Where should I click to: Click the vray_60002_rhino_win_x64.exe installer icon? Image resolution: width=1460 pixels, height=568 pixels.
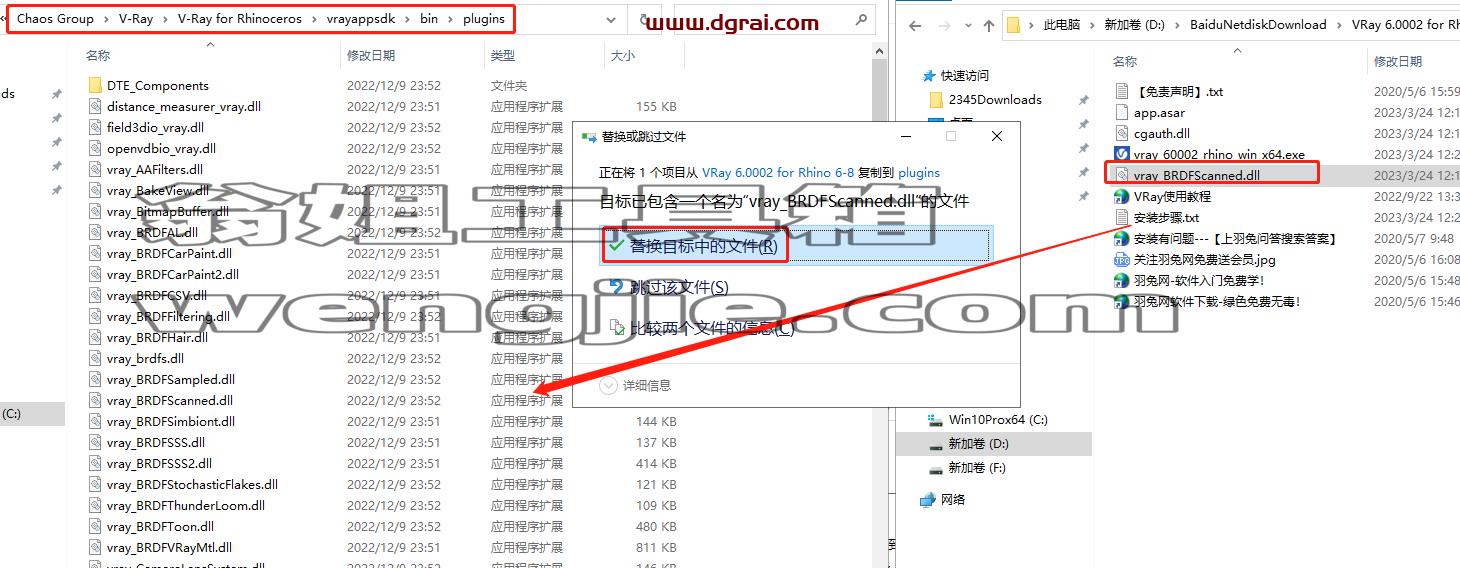[x=1122, y=154]
